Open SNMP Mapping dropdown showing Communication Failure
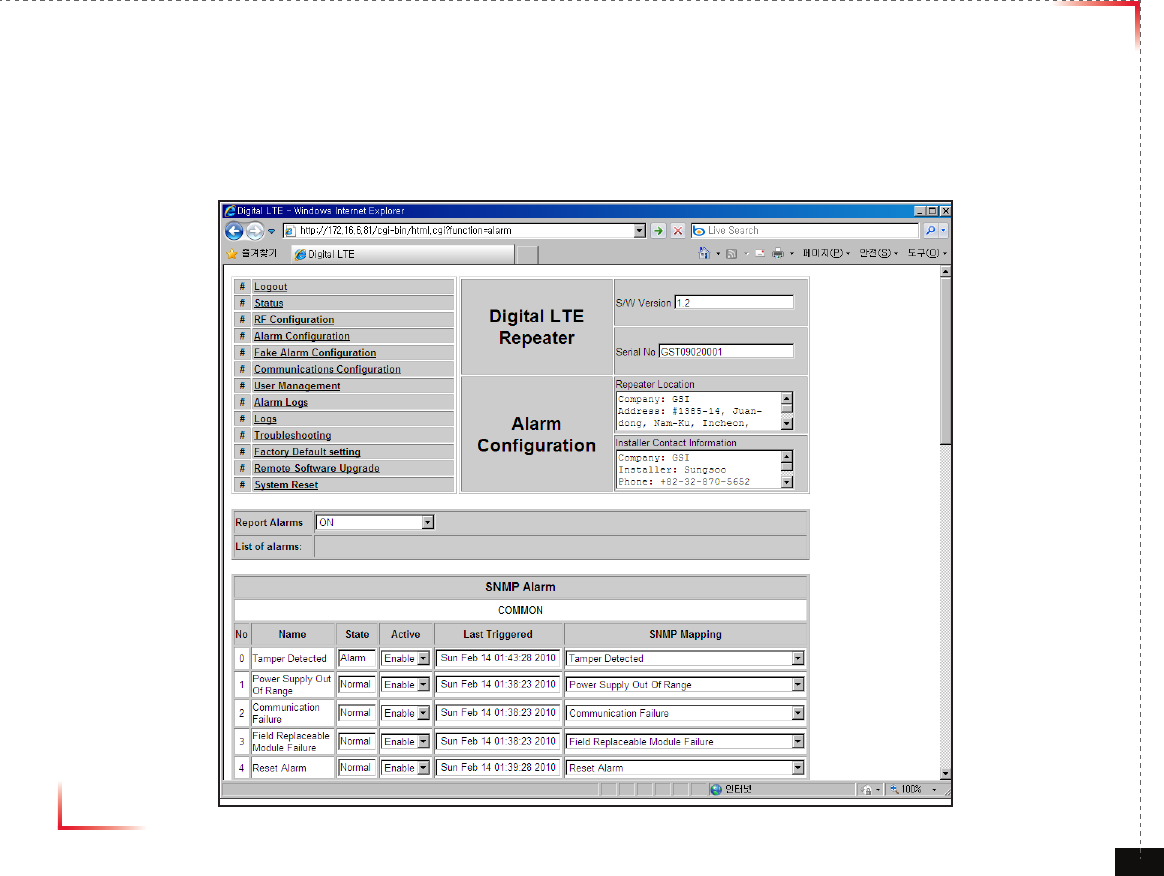 [797, 713]
